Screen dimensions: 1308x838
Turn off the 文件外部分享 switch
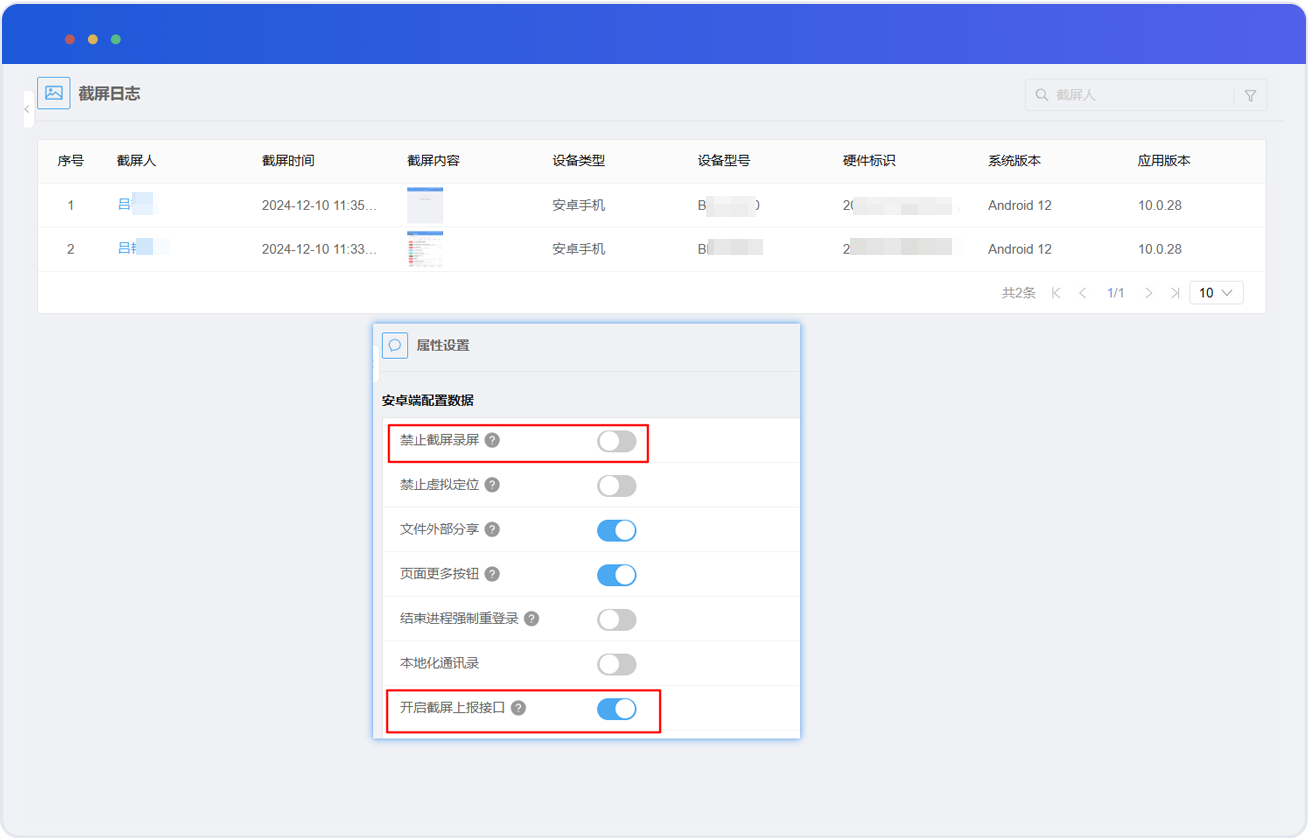pyautogui.click(x=616, y=530)
